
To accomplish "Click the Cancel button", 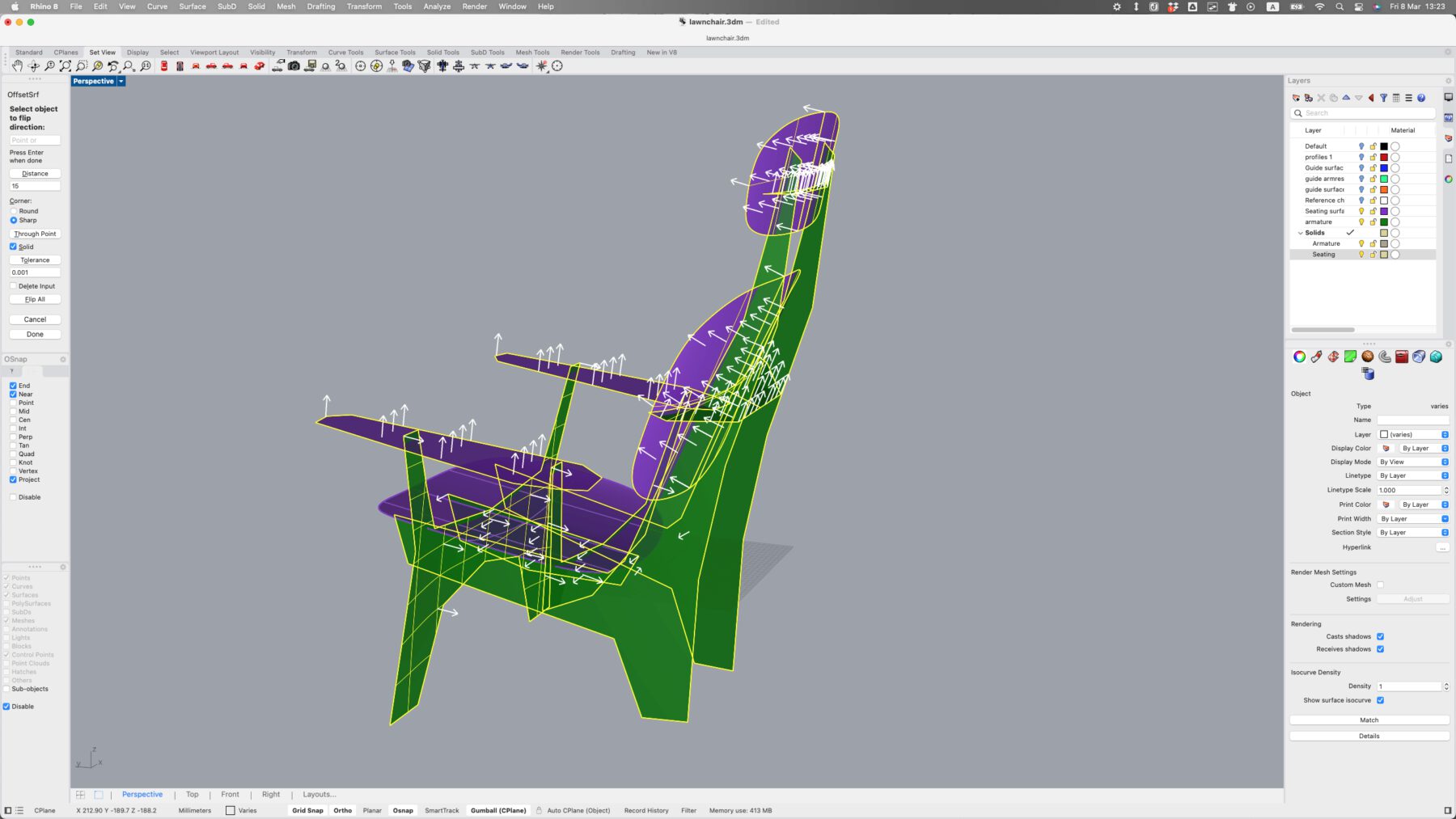I will pos(35,319).
